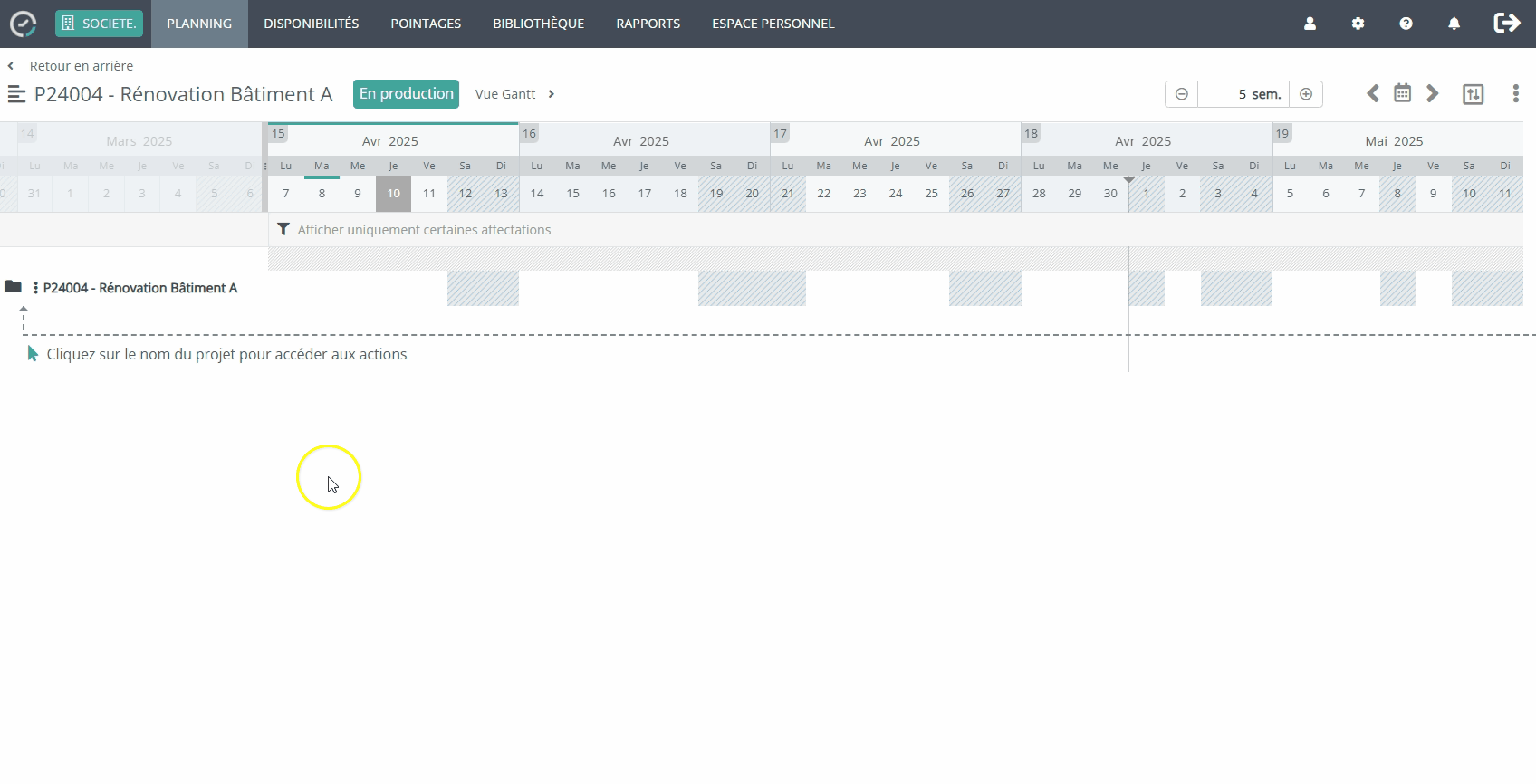Screen dimensions: 1536x784
Task: Click Mars 2025 month header
Action: 139,141
